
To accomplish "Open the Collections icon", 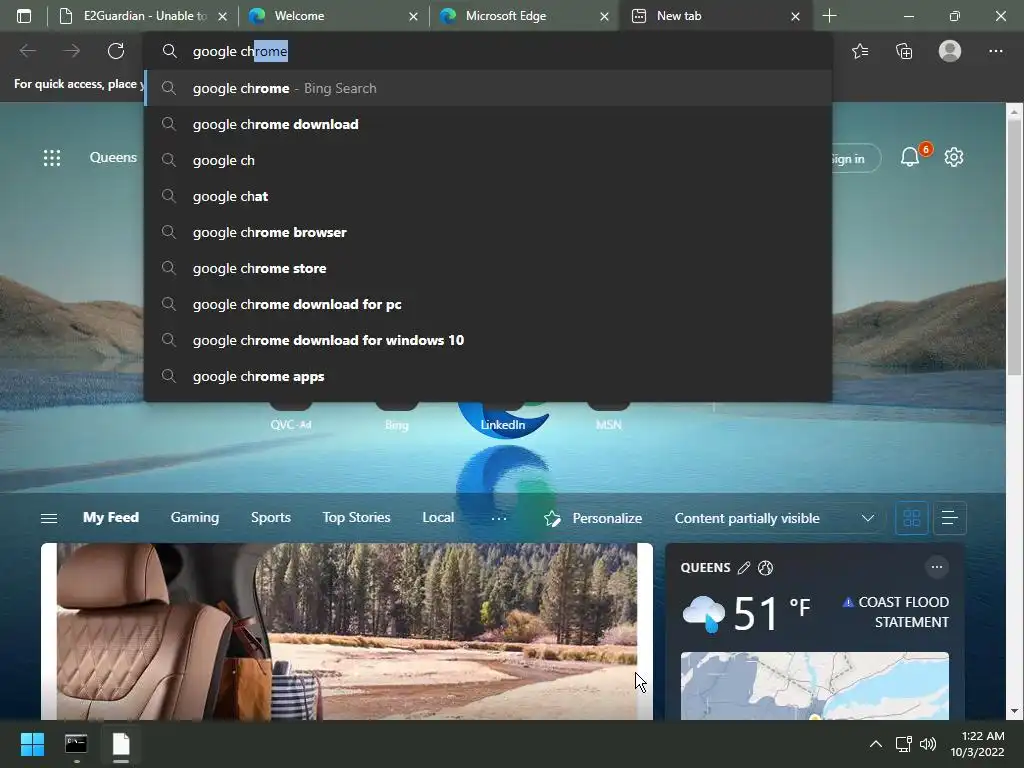I will 904,51.
